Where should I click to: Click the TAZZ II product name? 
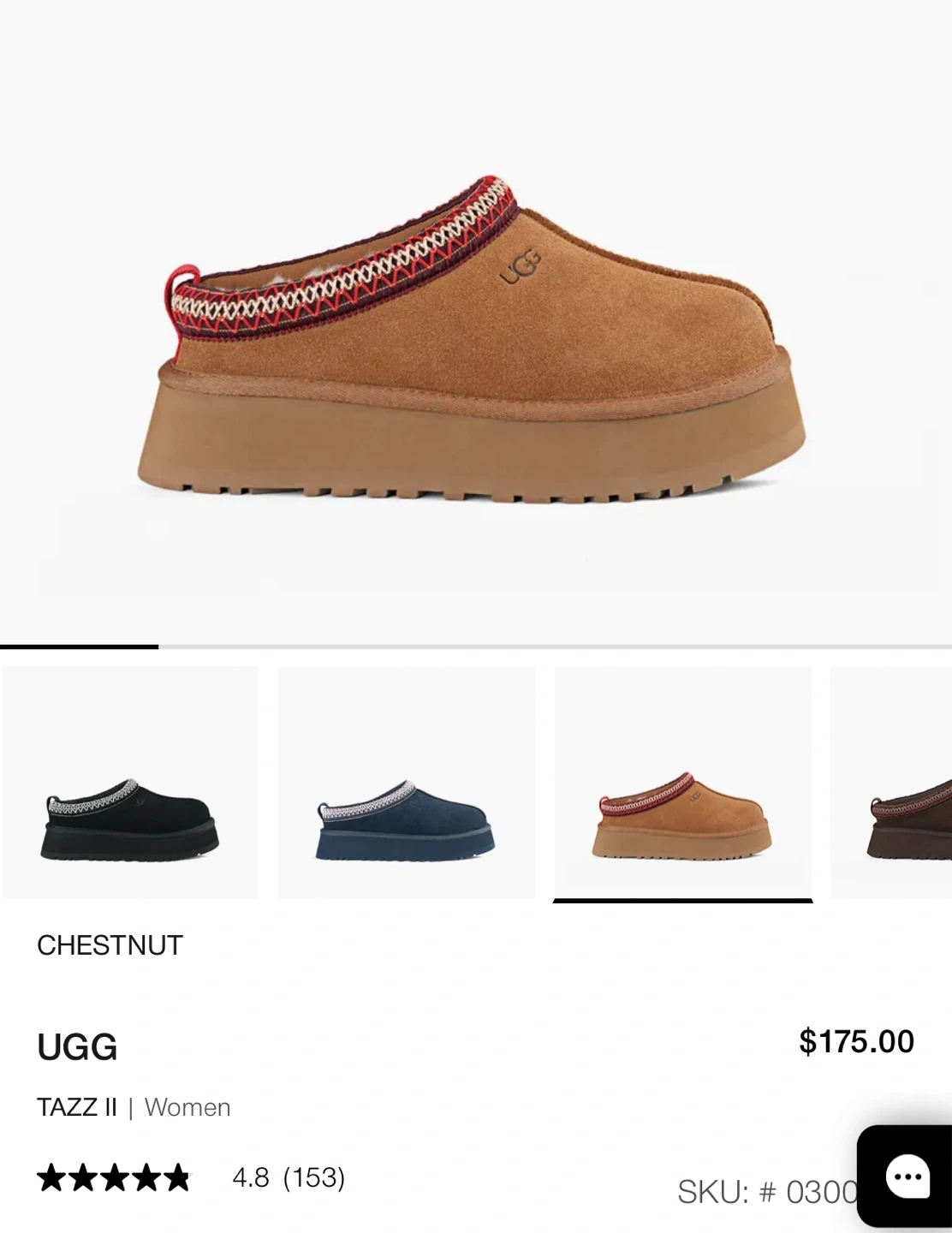(76, 1107)
